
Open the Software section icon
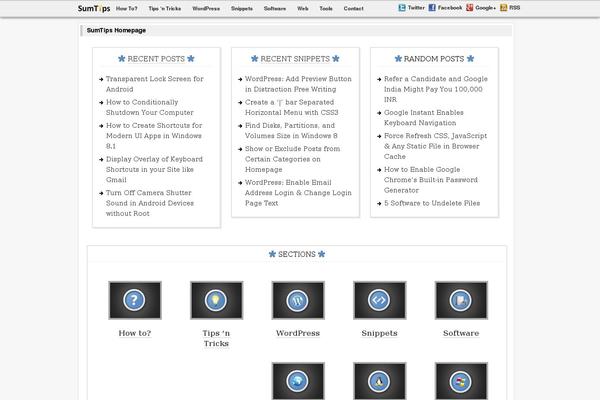point(461,300)
